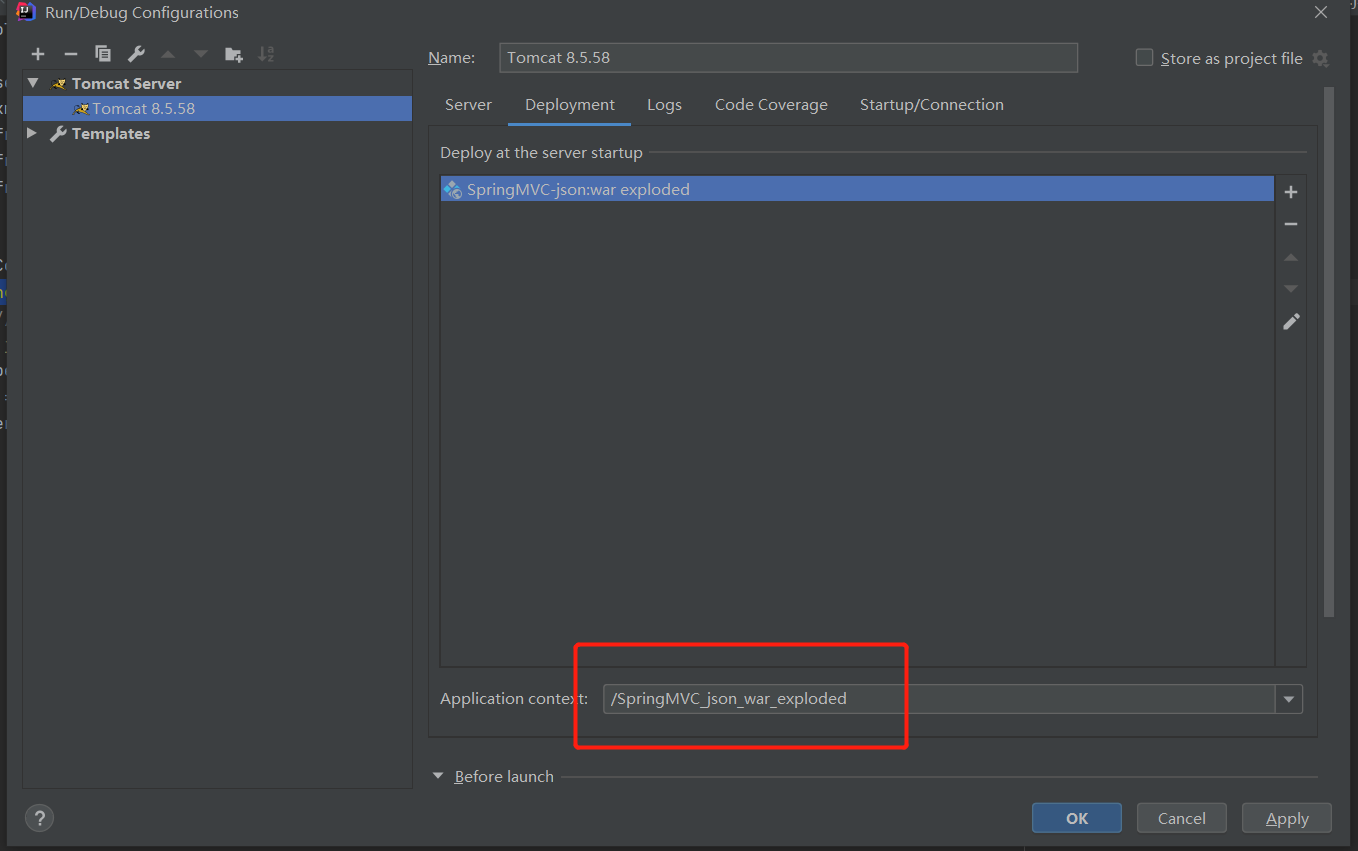Image resolution: width=1358 pixels, height=851 pixels.
Task: Click the Application context text field
Action: click(x=939, y=699)
